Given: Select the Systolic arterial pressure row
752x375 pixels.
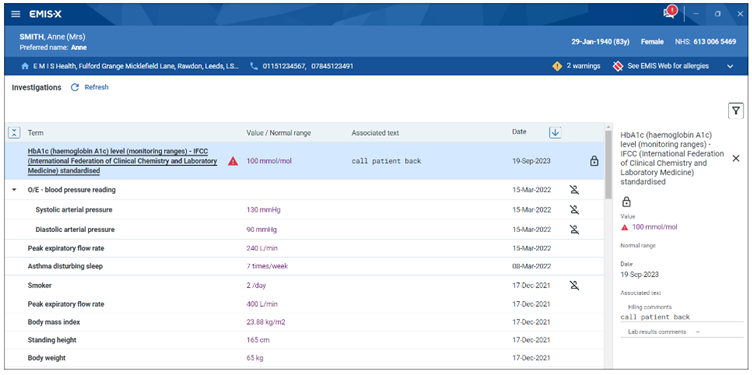Looking at the screenshot, I should pos(305,210).
